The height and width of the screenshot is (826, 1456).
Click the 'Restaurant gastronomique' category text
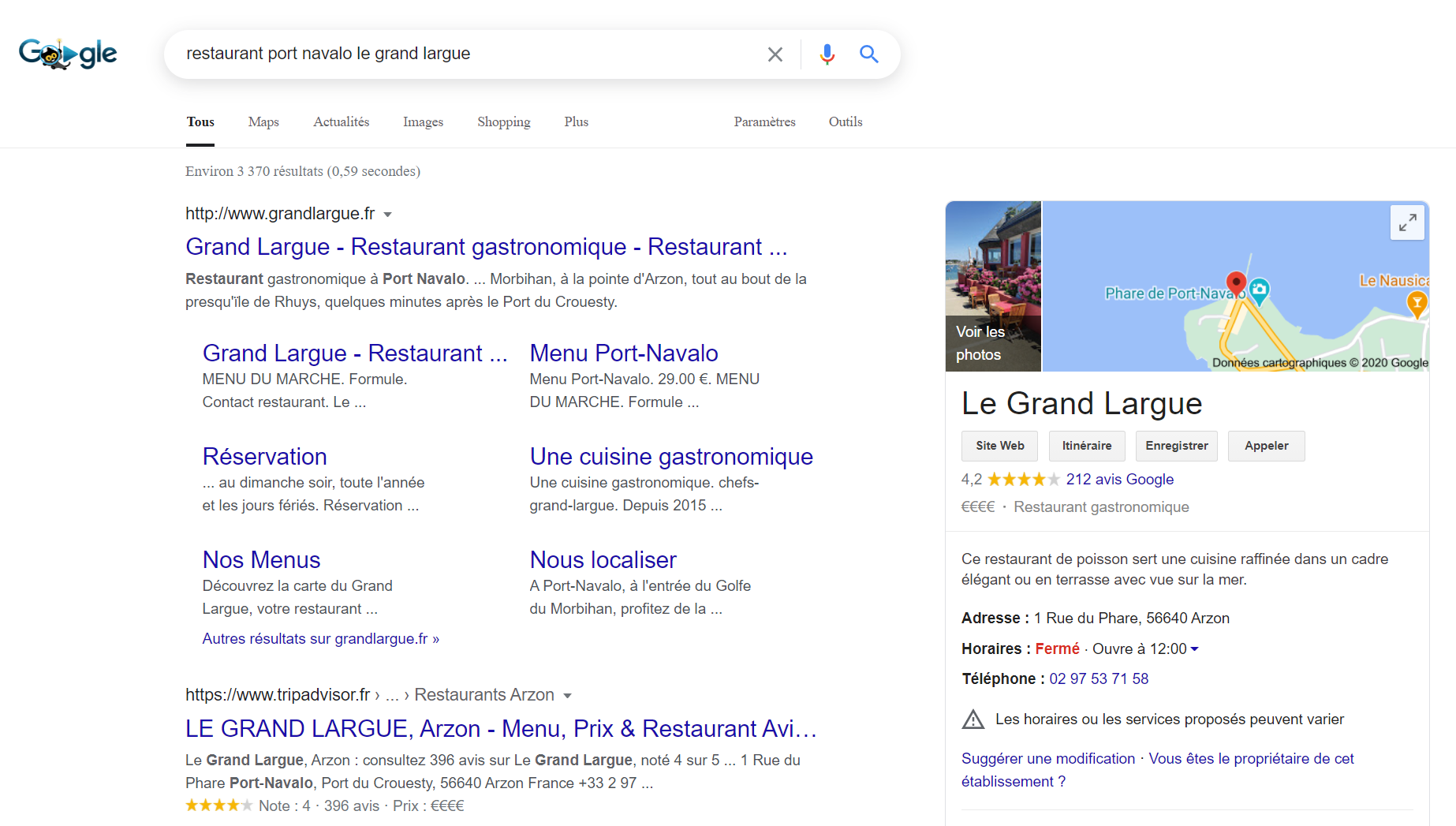[x=1101, y=506]
